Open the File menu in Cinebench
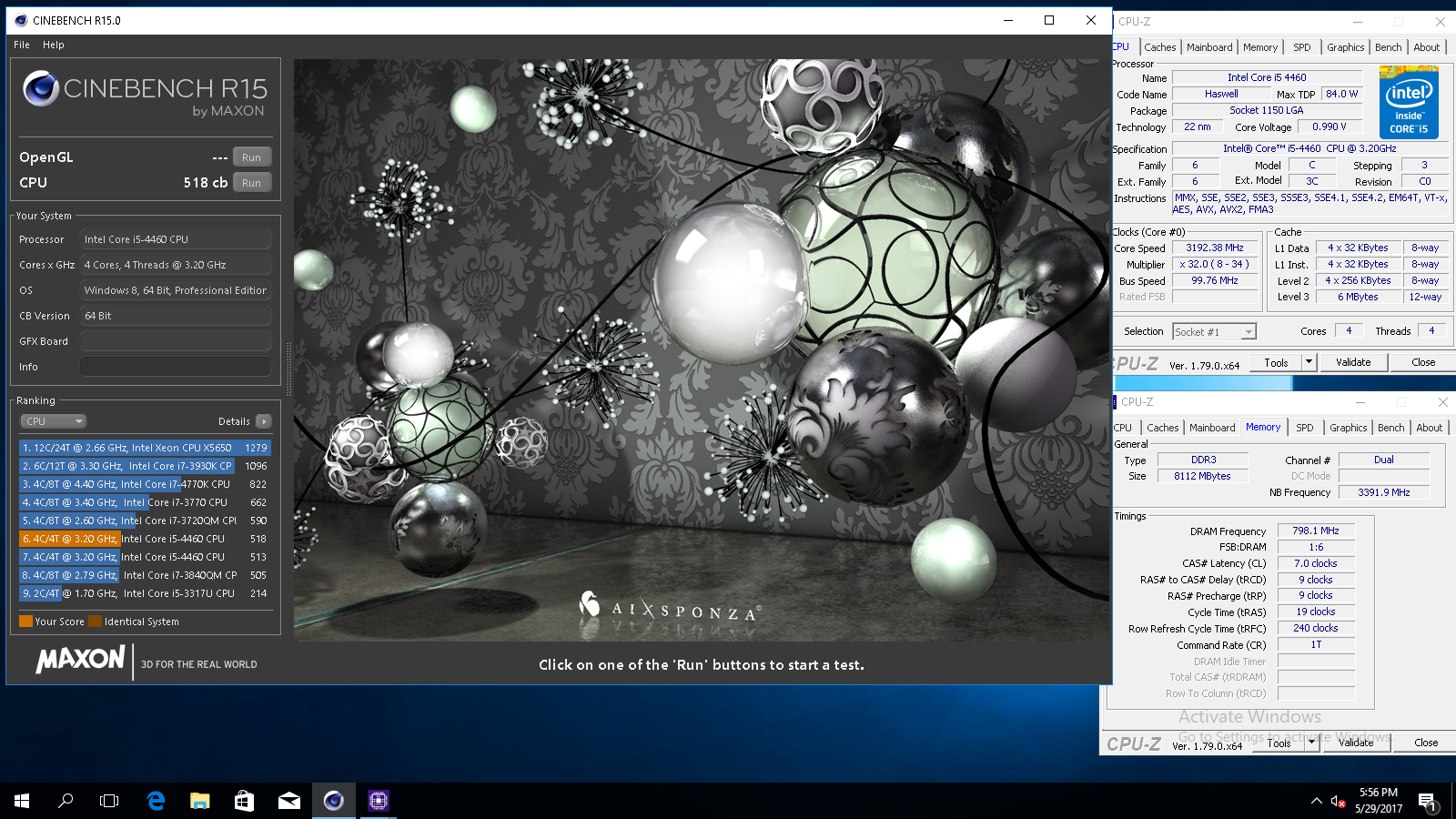This screenshot has height=819, width=1456. click(22, 45)
